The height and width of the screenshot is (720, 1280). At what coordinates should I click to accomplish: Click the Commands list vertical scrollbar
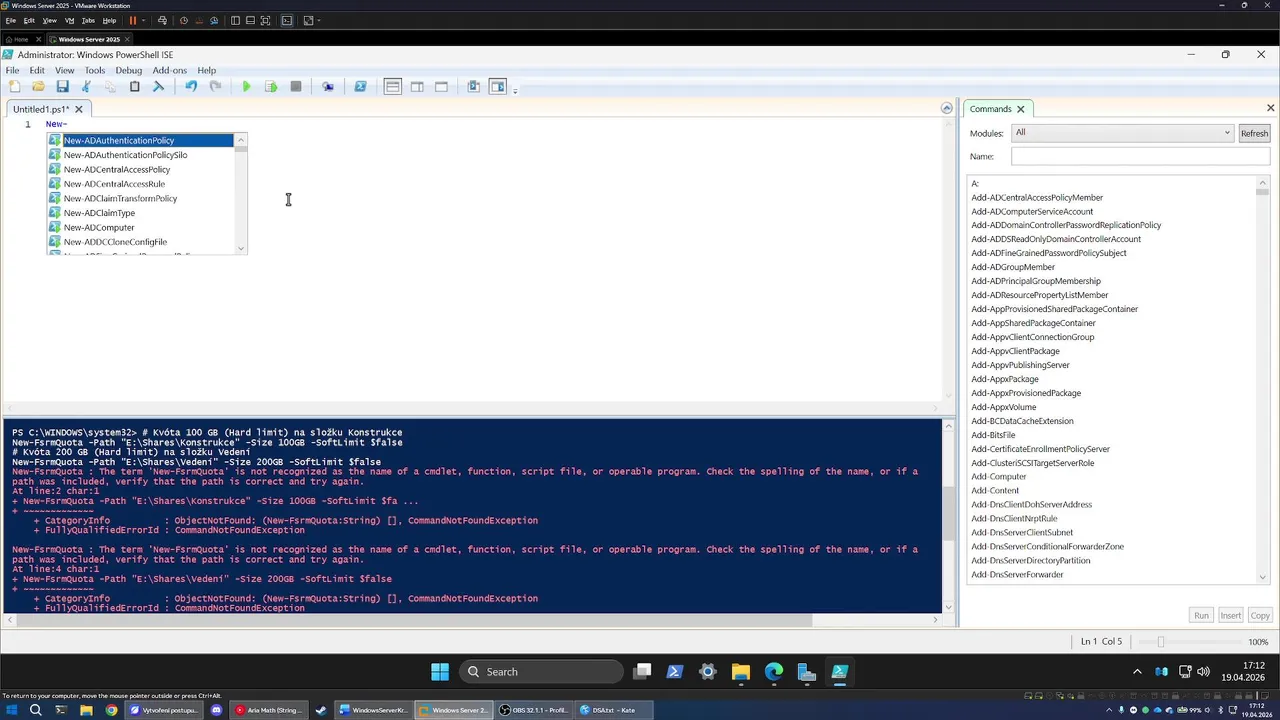point(1264,380)
